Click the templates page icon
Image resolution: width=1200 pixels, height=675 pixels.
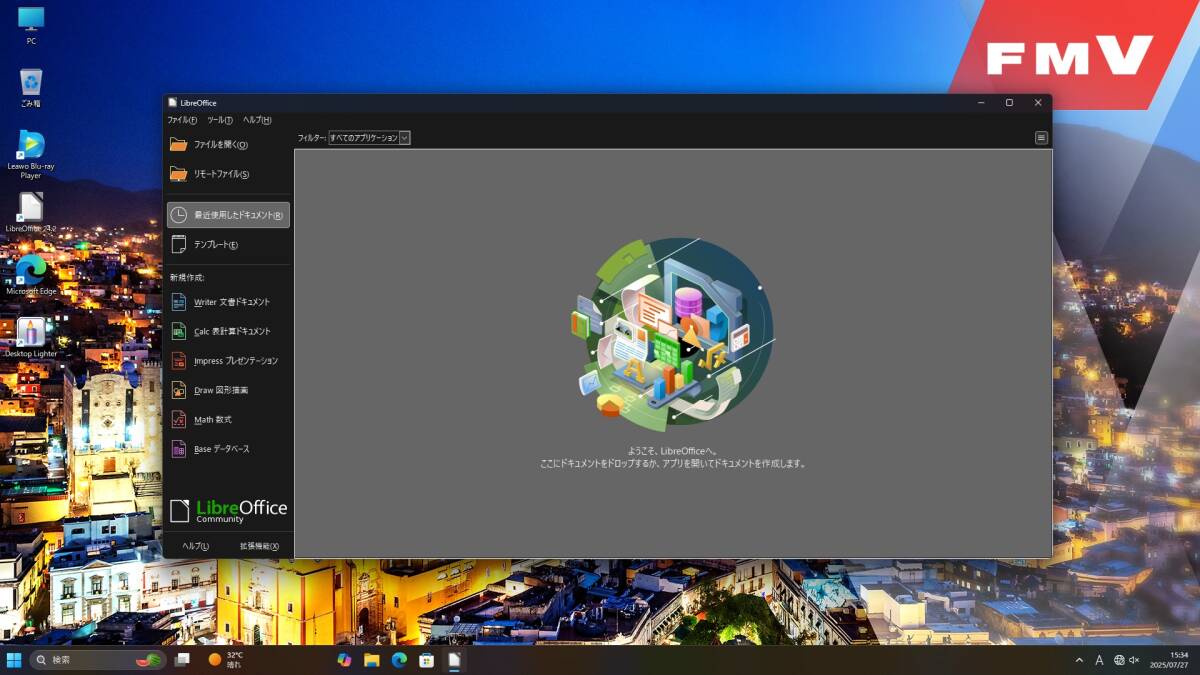point(179,245)
